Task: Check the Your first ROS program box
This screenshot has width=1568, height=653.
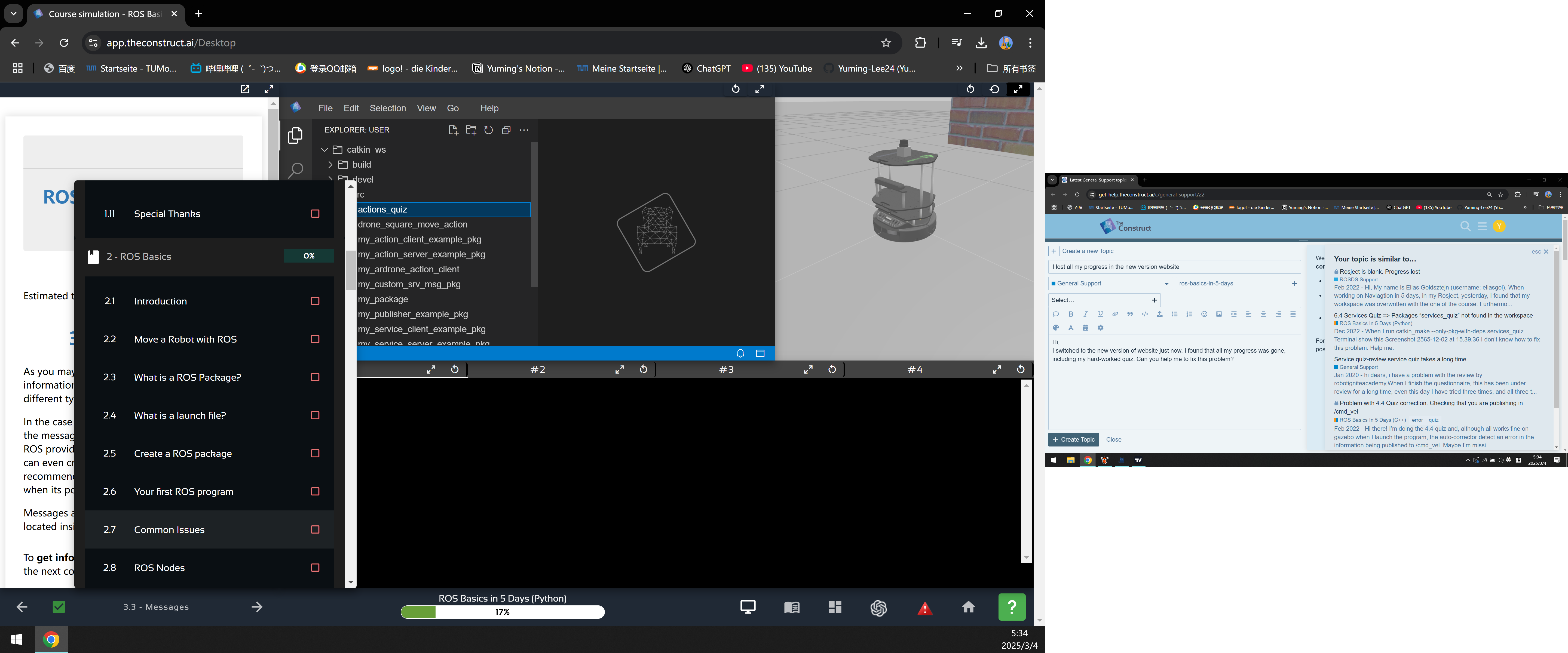Action: tap(315, 491)
